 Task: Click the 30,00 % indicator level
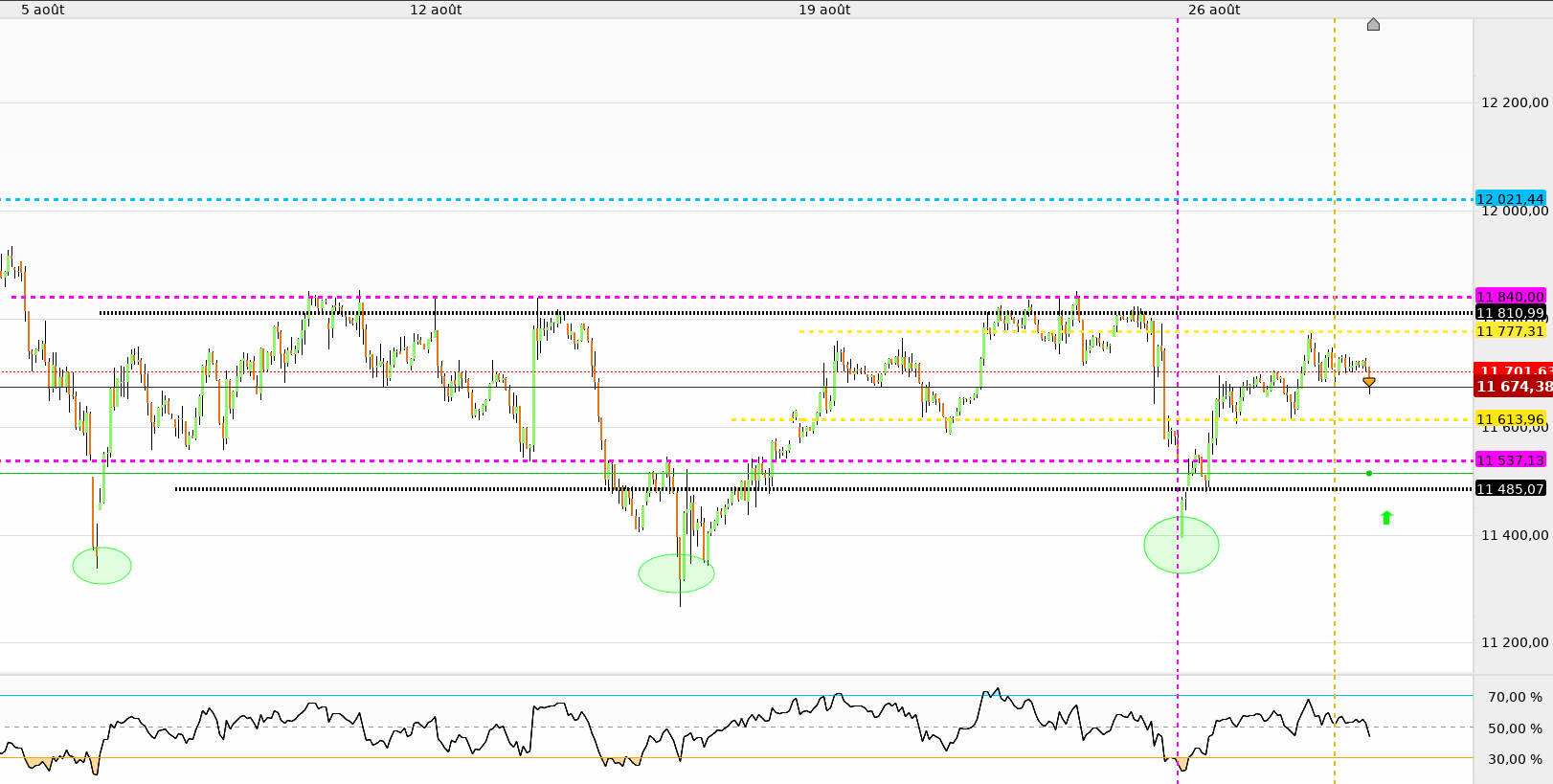click(x=1515, y=759)
